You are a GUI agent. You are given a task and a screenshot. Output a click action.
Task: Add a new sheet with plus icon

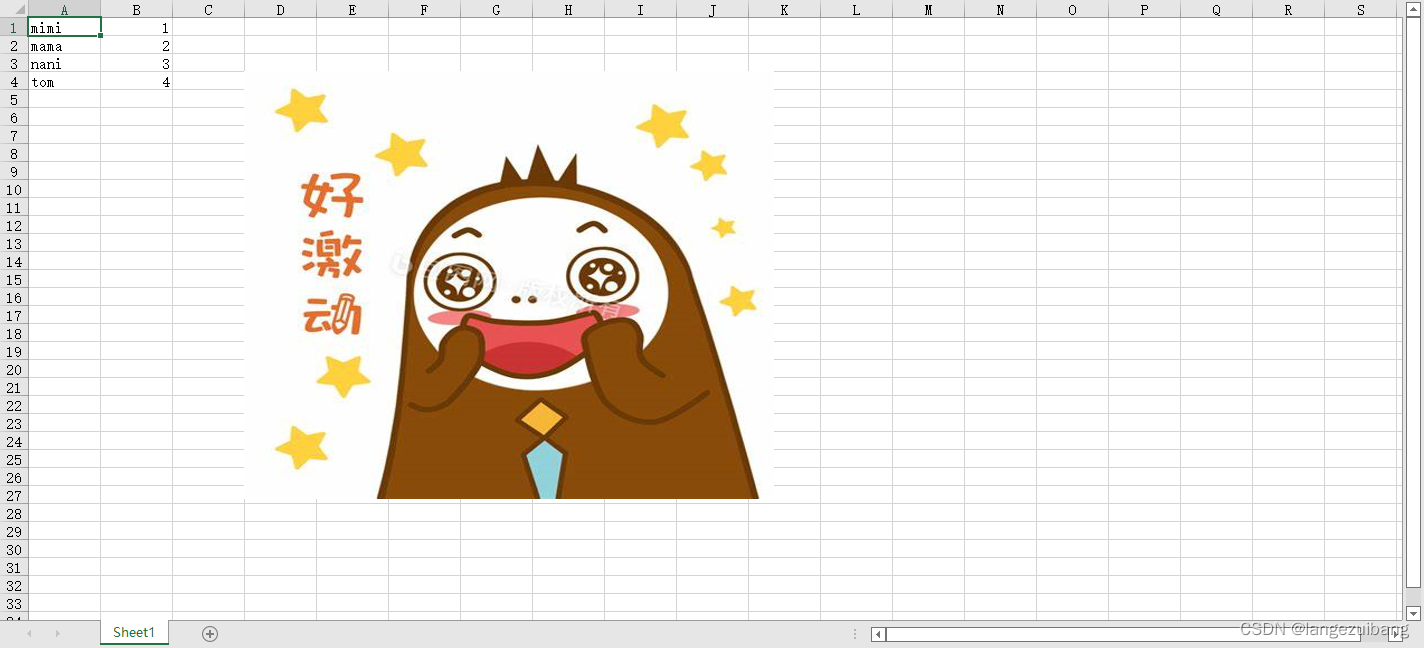tap(210, 633)
